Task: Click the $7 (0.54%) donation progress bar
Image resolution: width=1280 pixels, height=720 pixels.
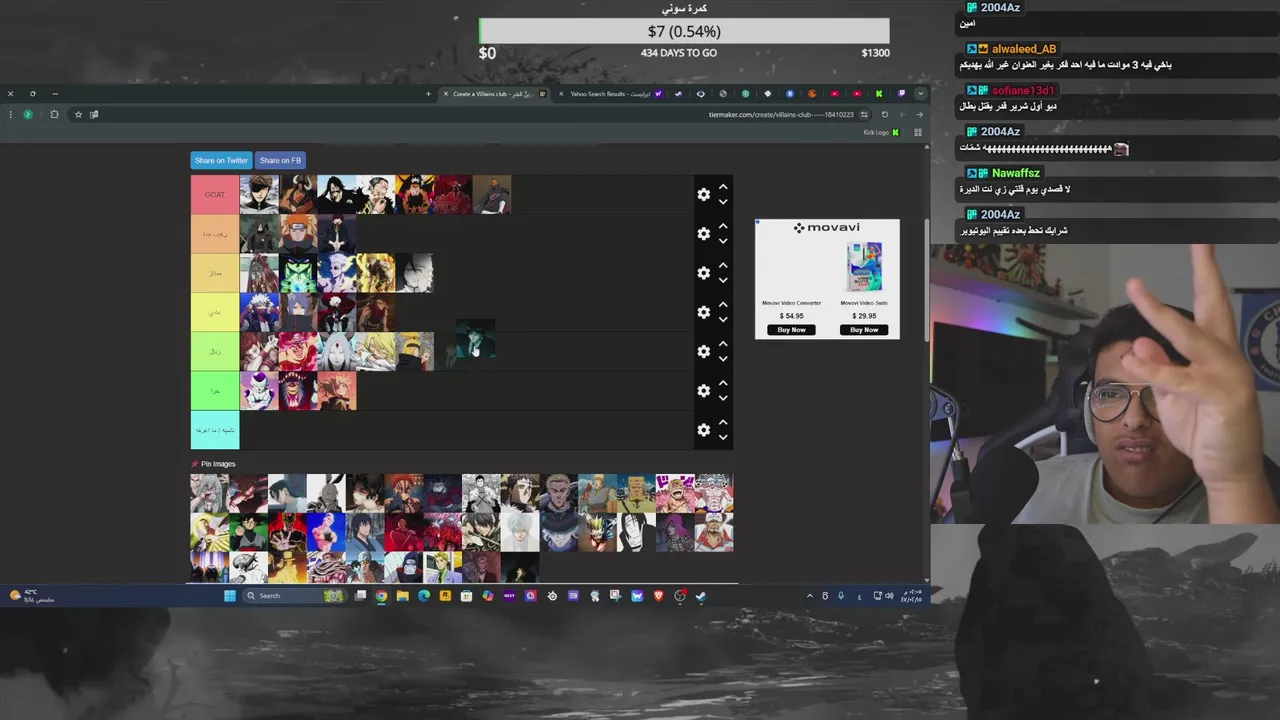Action: [684, 32]
